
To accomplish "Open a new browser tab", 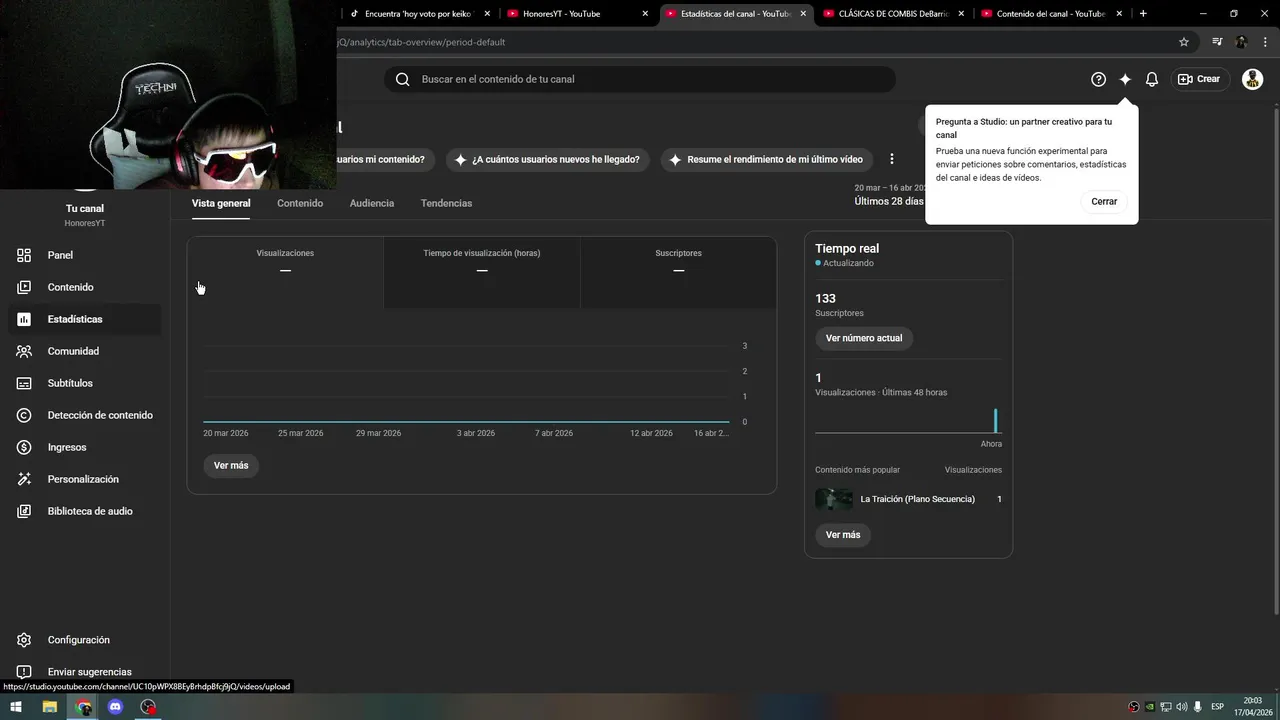I will (1143, 14).
